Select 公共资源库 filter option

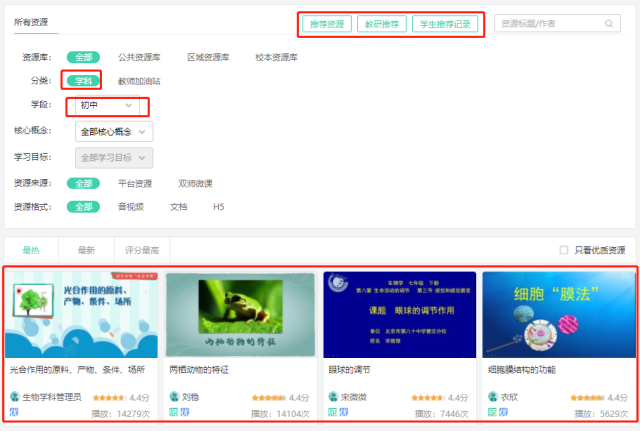click(139, 57)
